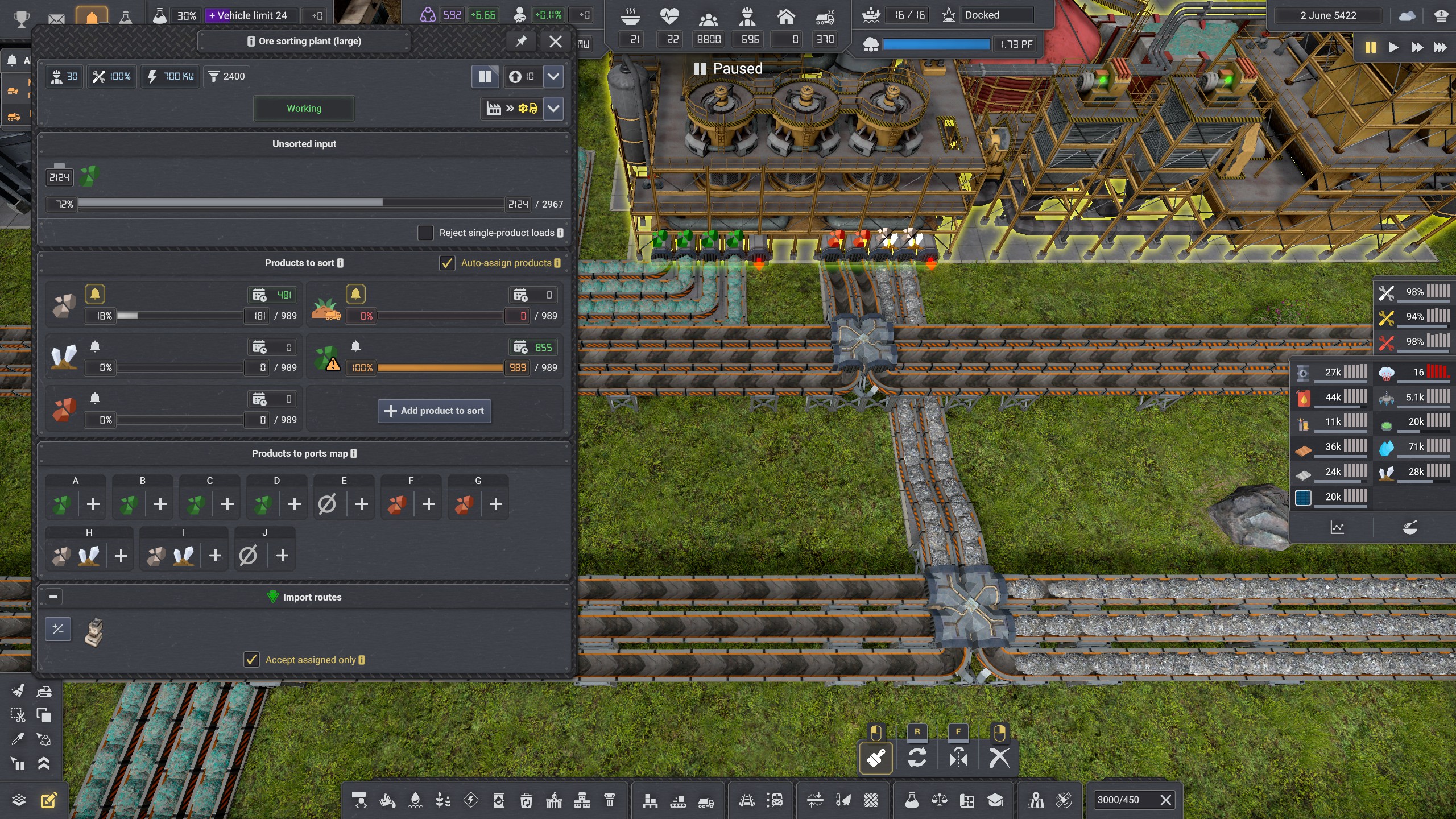Image resolution: width=1456 pixels, height=819 pixels.
Task: Click the info icon beside Products to ports map
Action: point(354,453)
